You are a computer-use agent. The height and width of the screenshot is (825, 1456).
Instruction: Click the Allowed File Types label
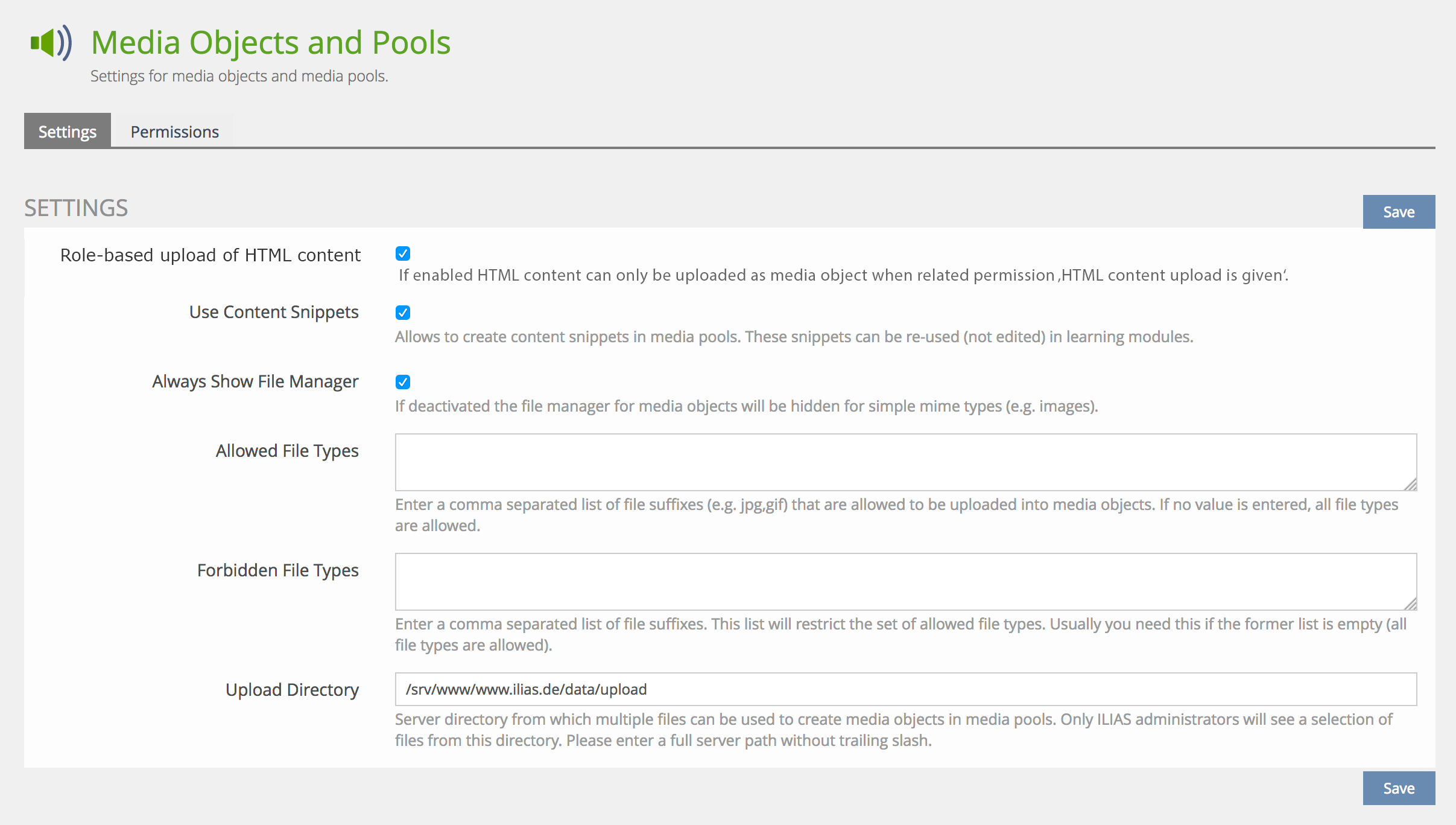(x=287, y=451)
